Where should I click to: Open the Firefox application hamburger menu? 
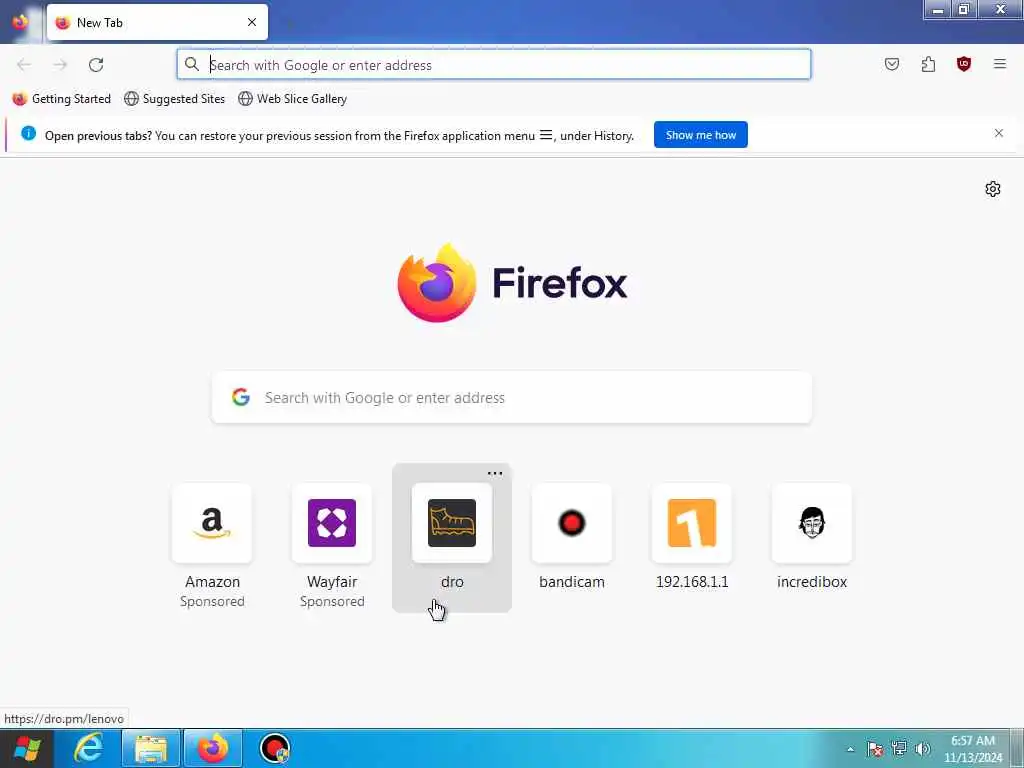(1000, 64)
